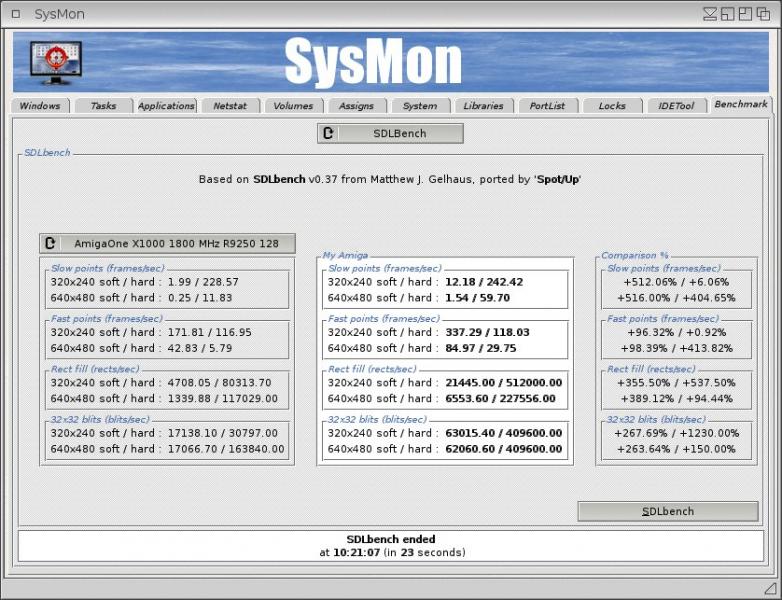Click the My Amiga value 1.54 / 59.70

pos(477,298)
